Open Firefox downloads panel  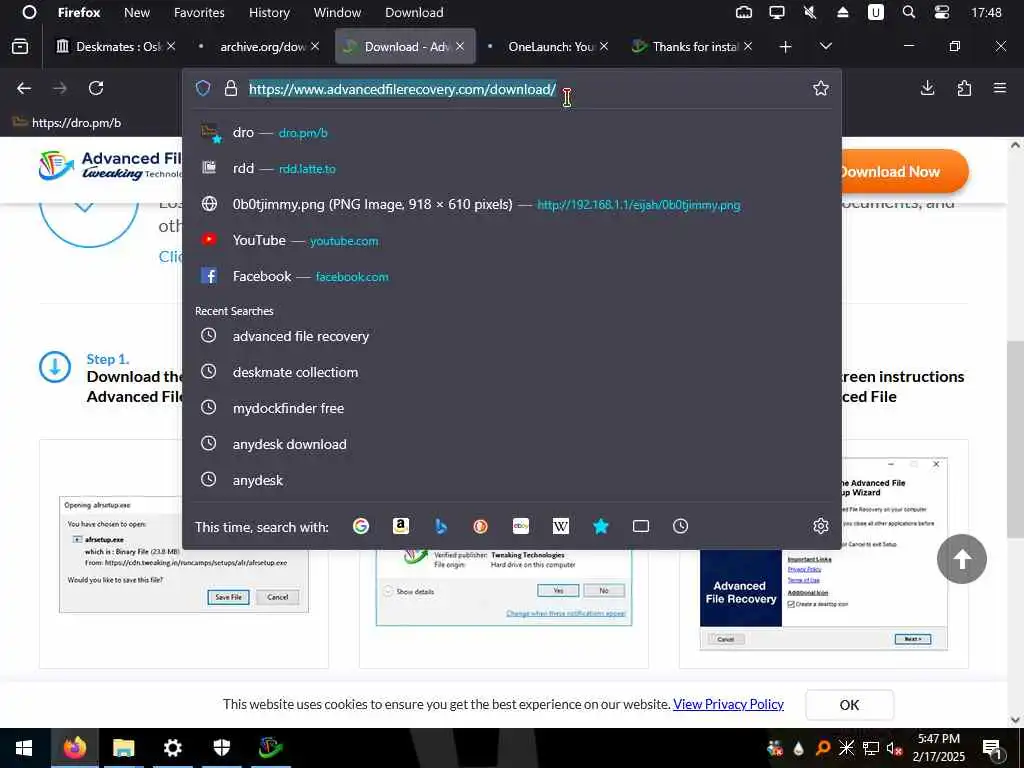[x=927, y=88]
